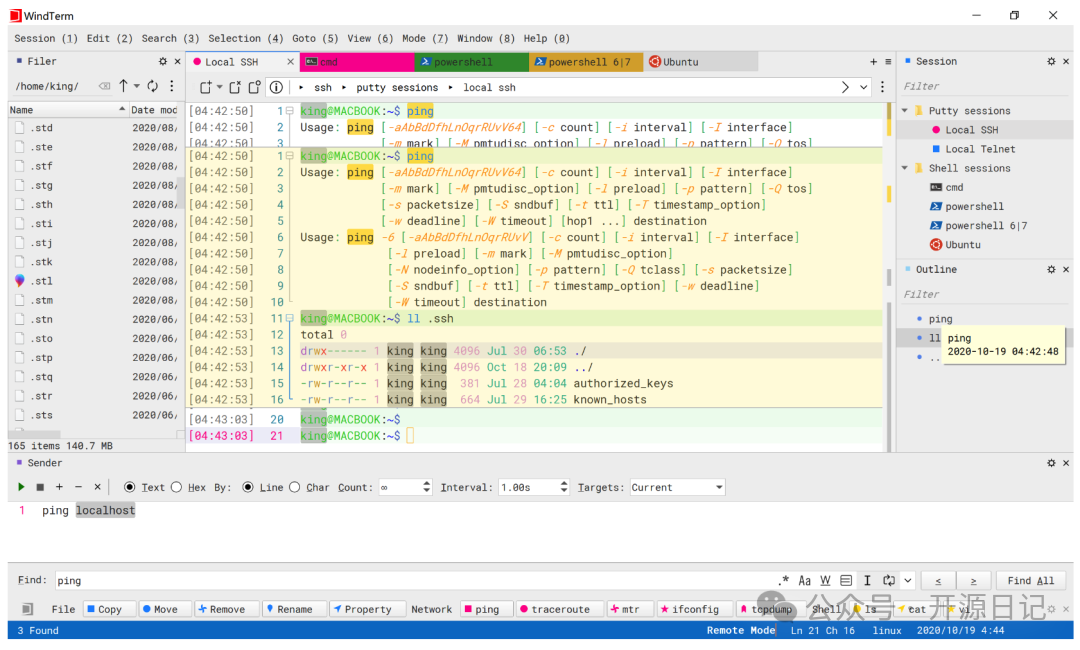Toggle match case Aa in Find

coord(805,580)
